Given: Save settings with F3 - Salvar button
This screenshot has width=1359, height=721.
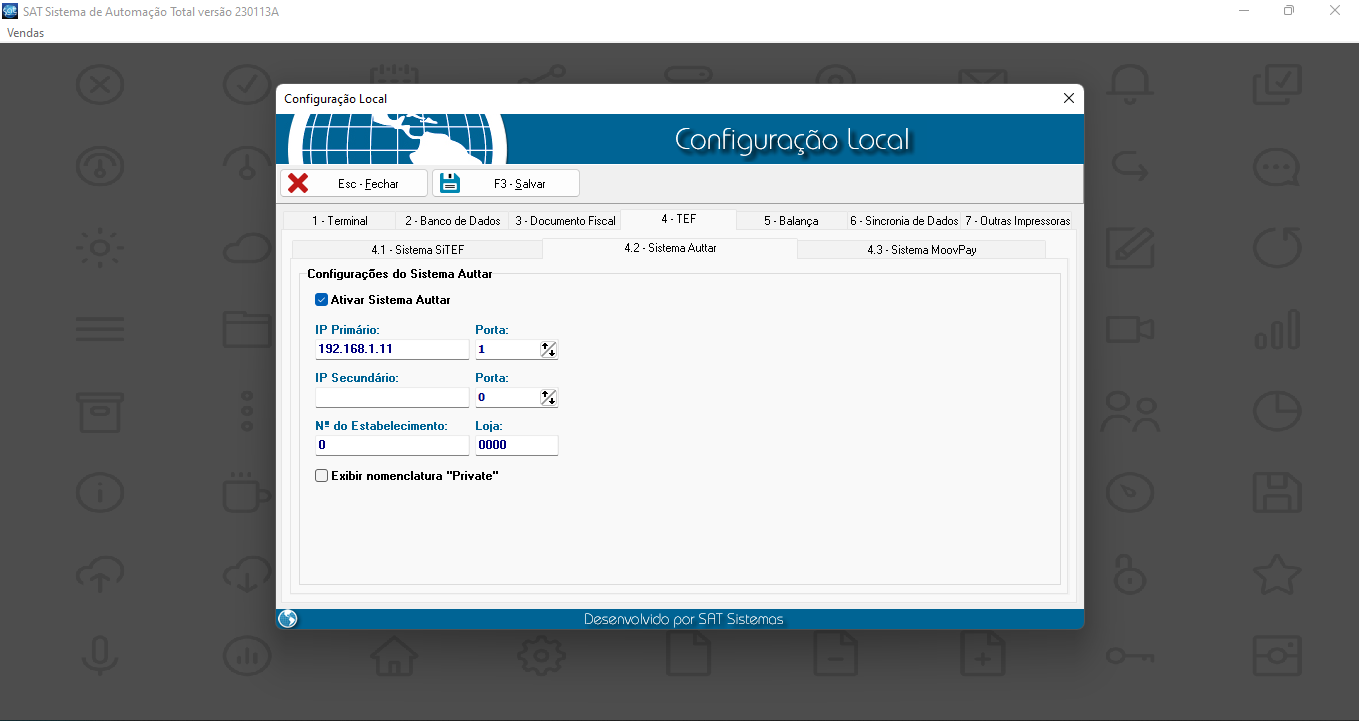Looking at the screenshot, I should pyautogui.click(x=505, y=183).
